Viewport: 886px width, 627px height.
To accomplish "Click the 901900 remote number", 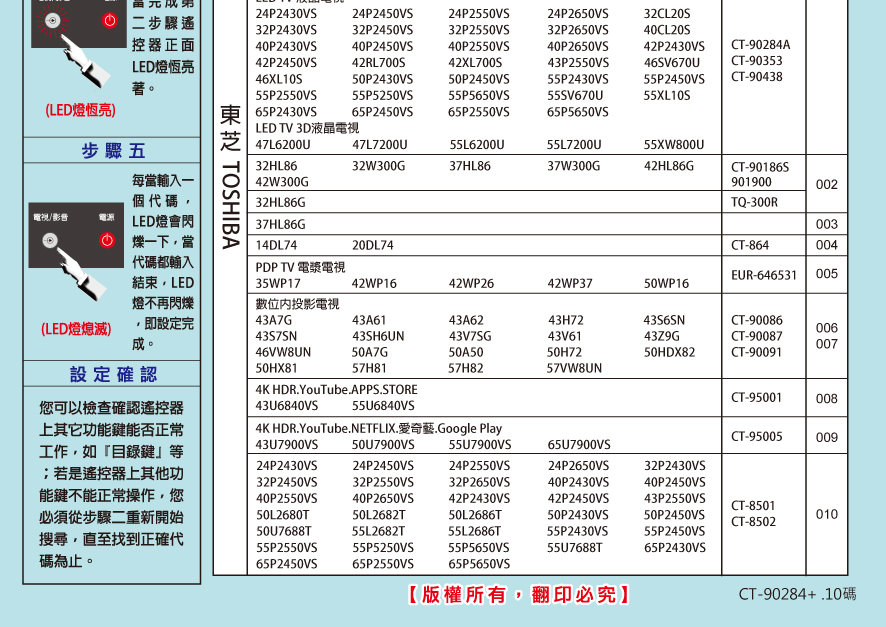I will point(751,182).
